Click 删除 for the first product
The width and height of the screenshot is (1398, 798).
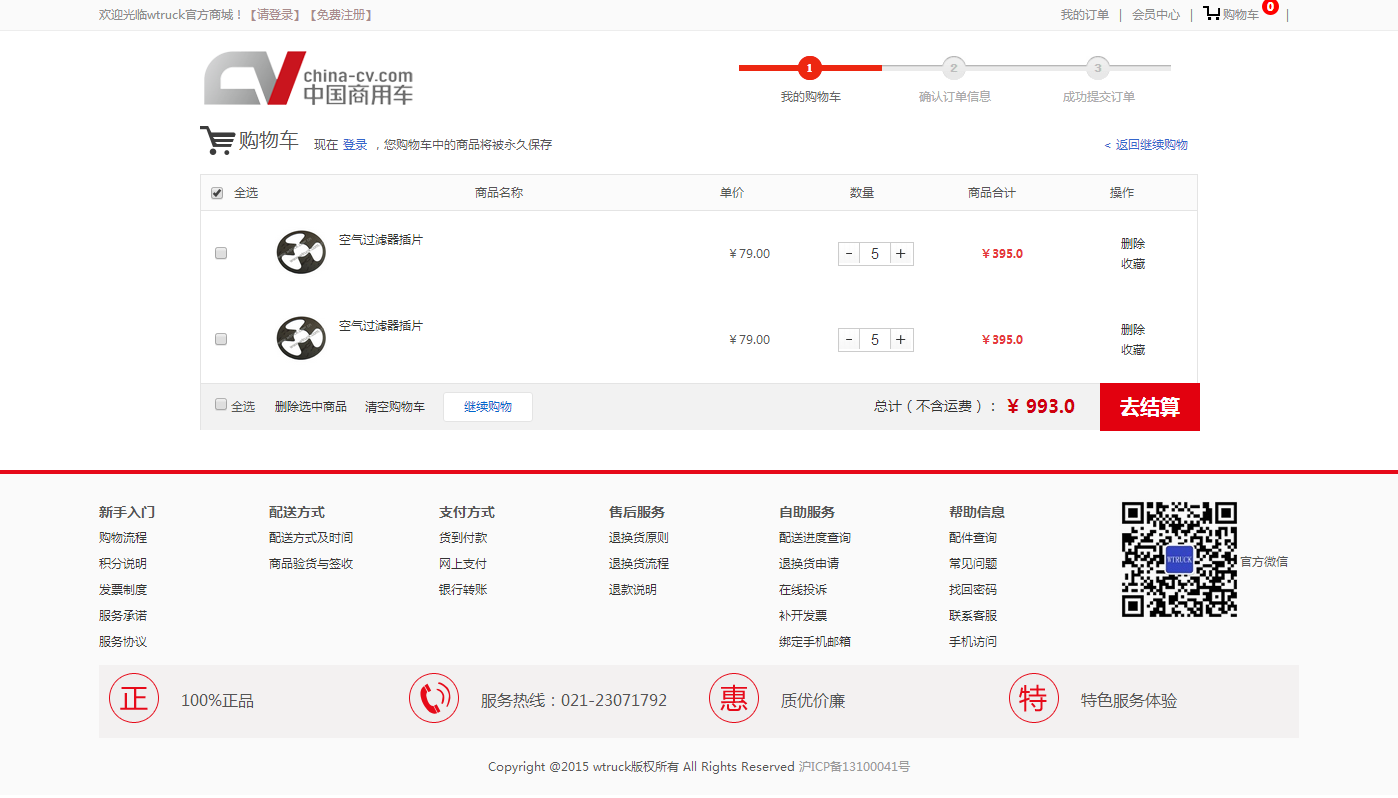(x=1132, y=244)
